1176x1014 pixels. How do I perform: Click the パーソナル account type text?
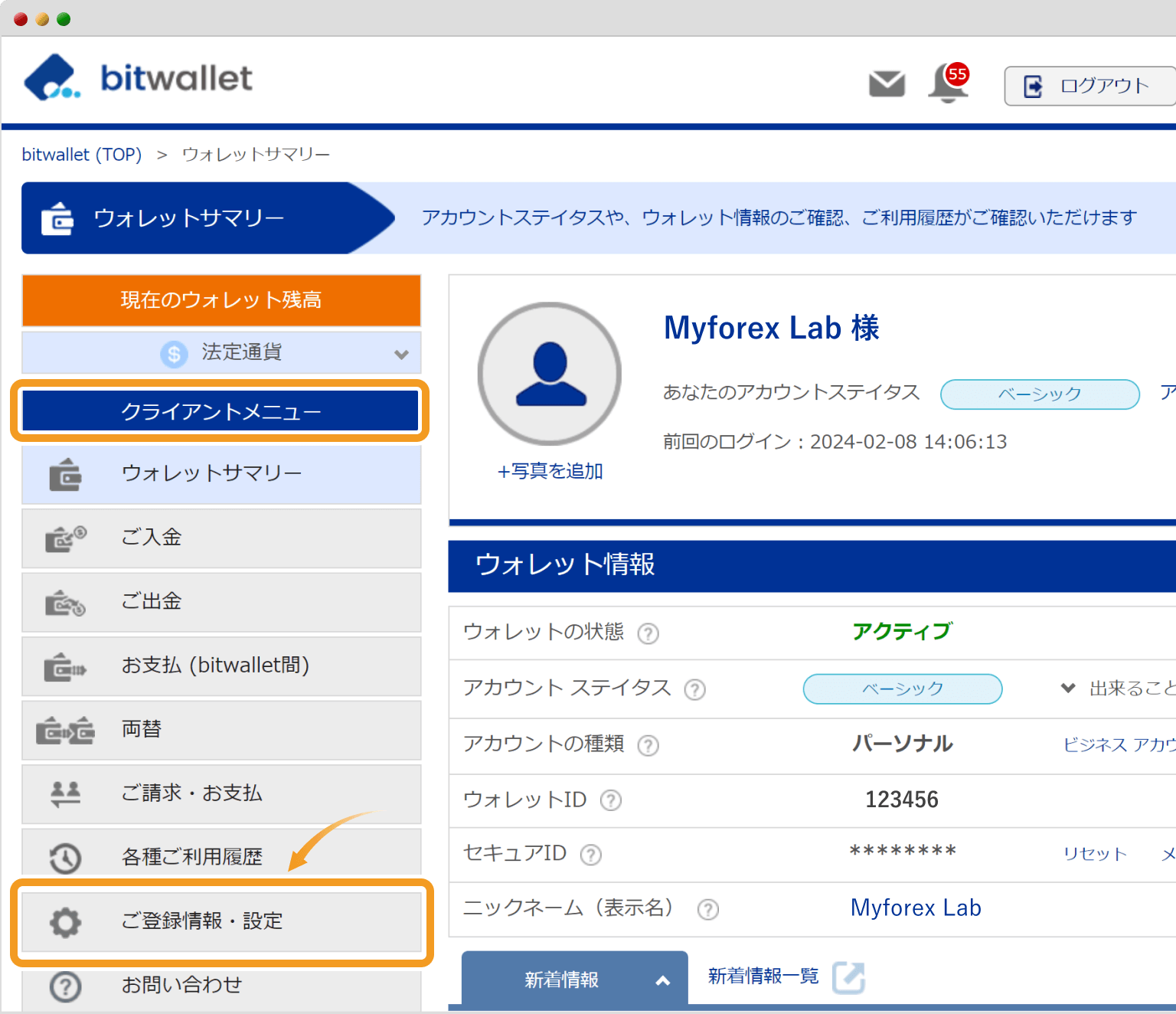[x=903, y=744]
